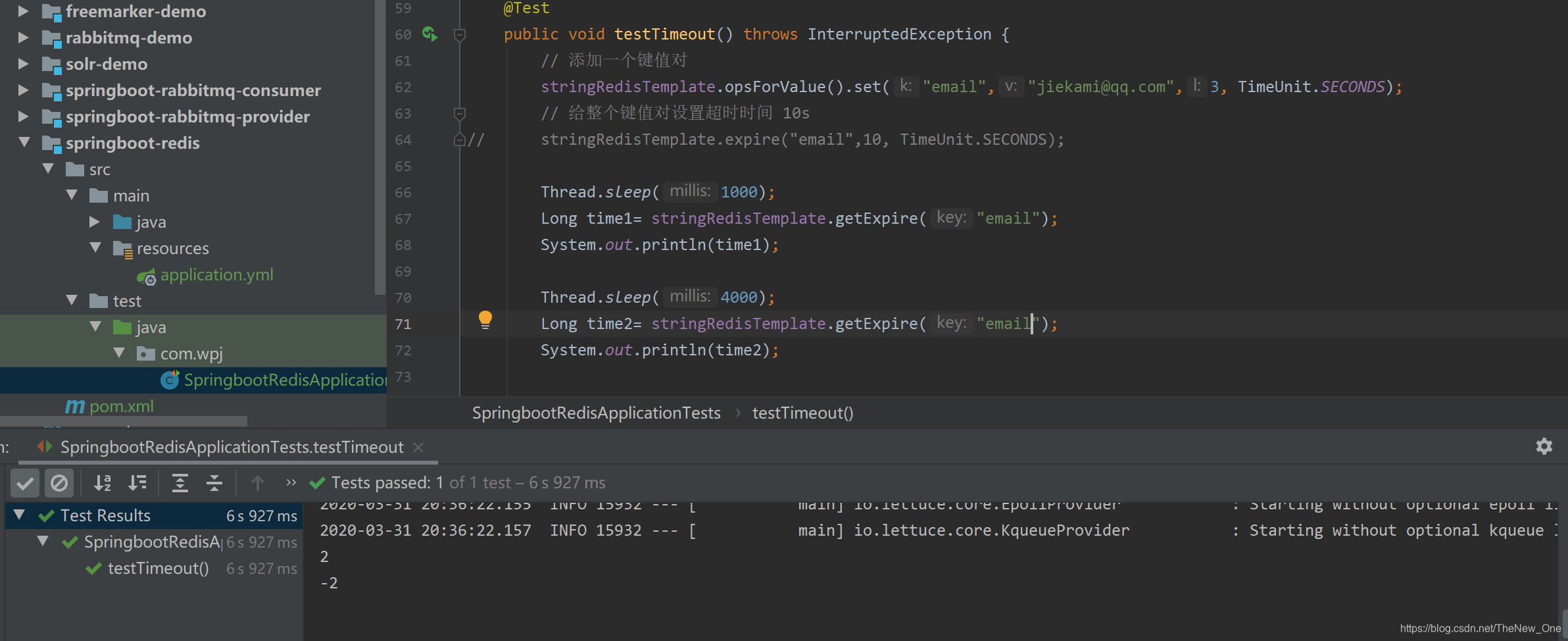The image size is (1568, 641).
Task: Click the project tree horizontal scrollbar
Action: pyautogui.click(x=124, y=421)
